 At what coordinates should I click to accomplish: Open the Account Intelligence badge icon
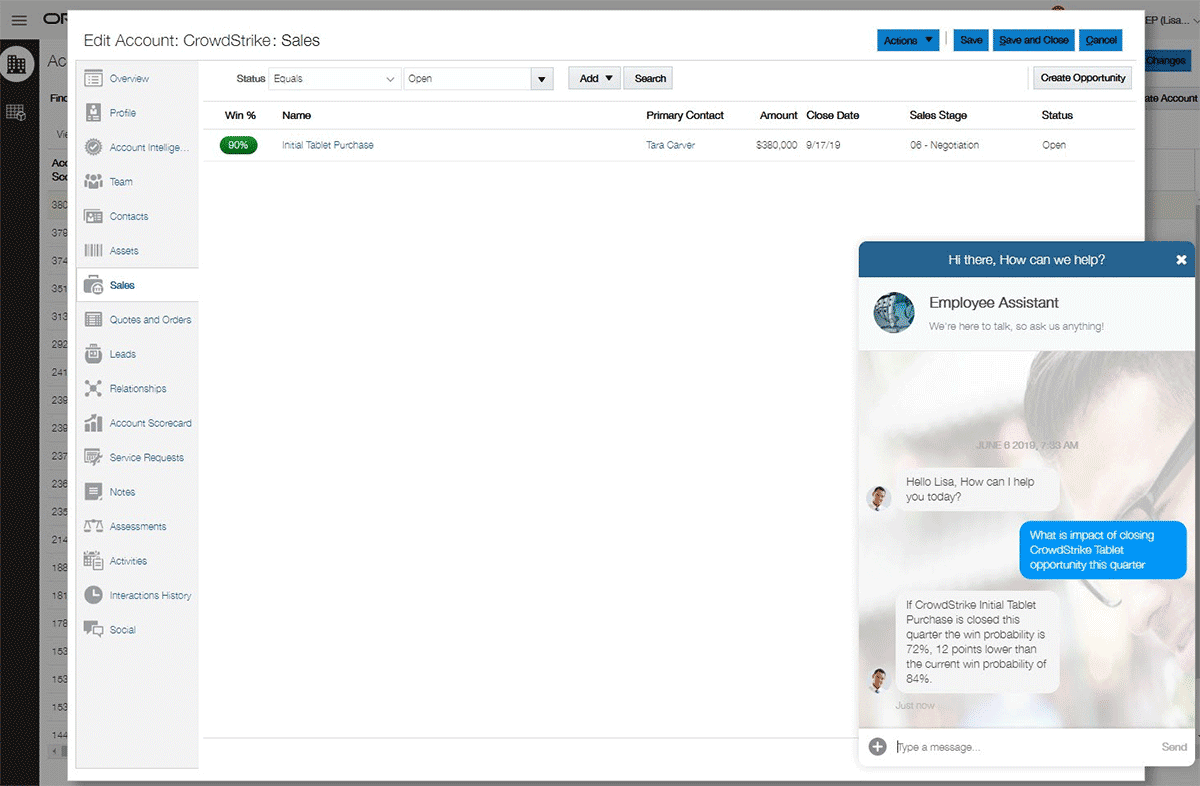click(93, 147)
